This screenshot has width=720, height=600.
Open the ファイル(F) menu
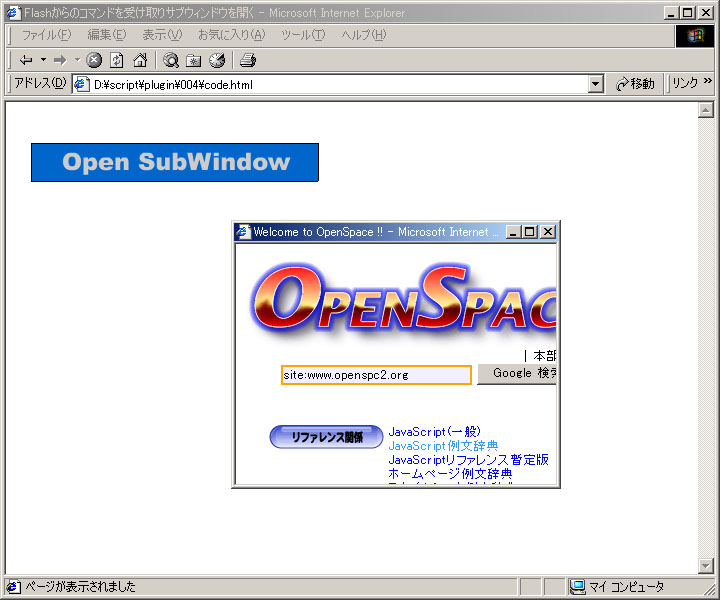(46, 35)
